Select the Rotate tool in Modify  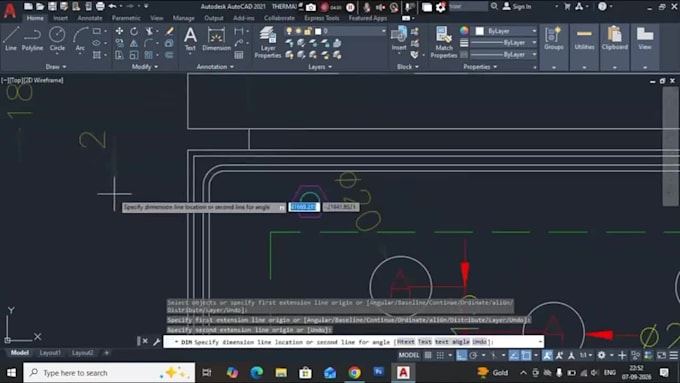(x=134, y=31)
